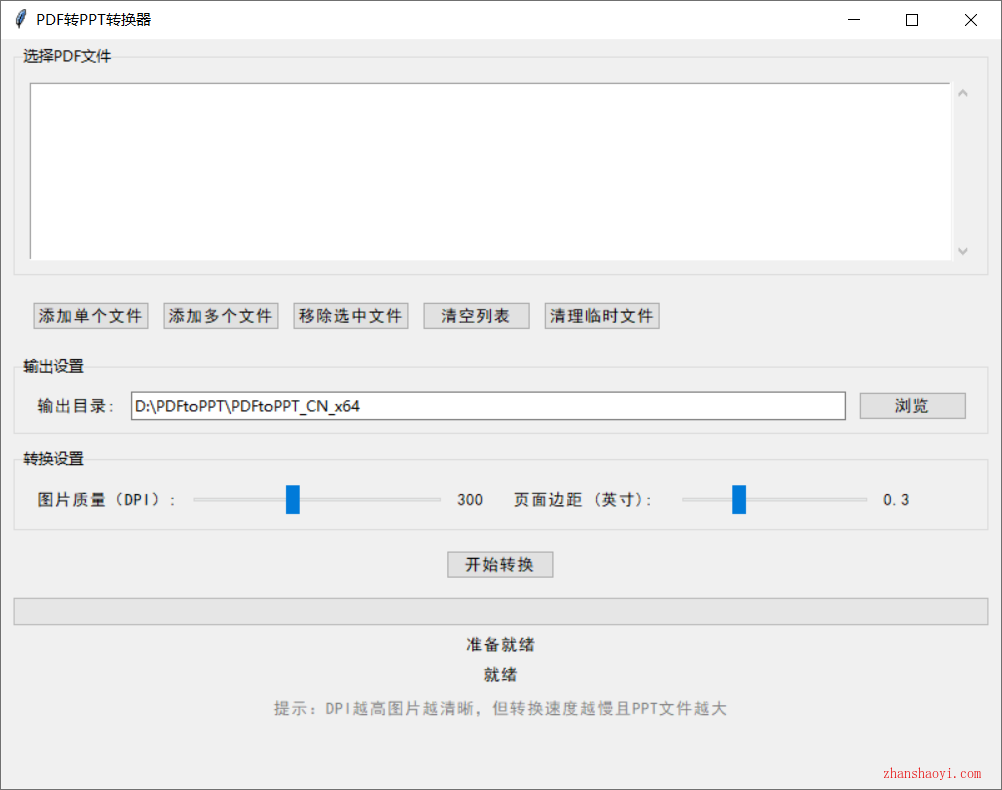Click the file list scrollbar up arrow
Viewport: 1002px width, 790px height.
[x=963, y=94]
